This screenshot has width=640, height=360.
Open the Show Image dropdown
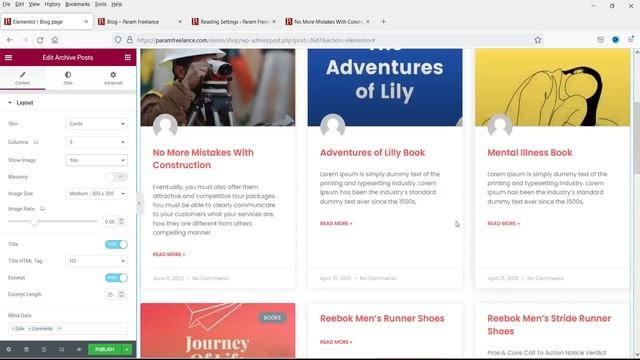pyautogui.click(x=96, y=160)
